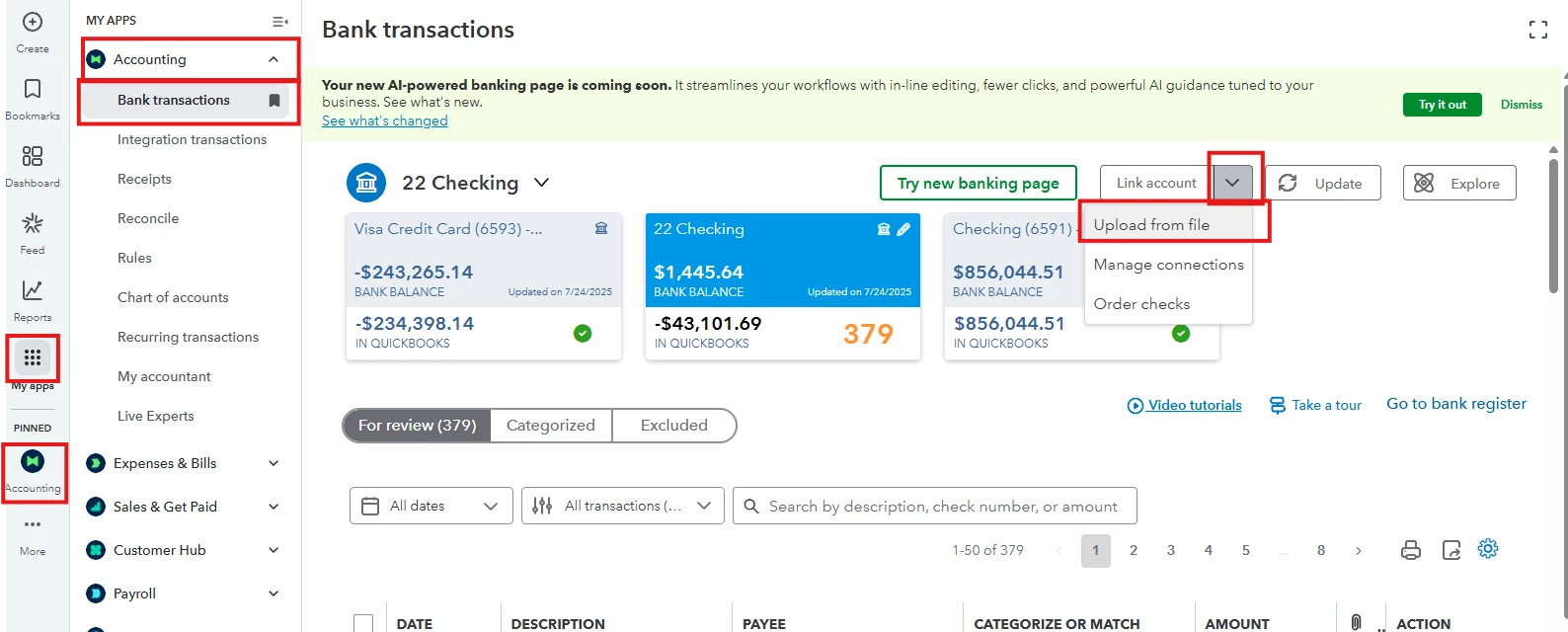Click Take a tour link
Screen dimensions: 1568x632
(1315, 405)
